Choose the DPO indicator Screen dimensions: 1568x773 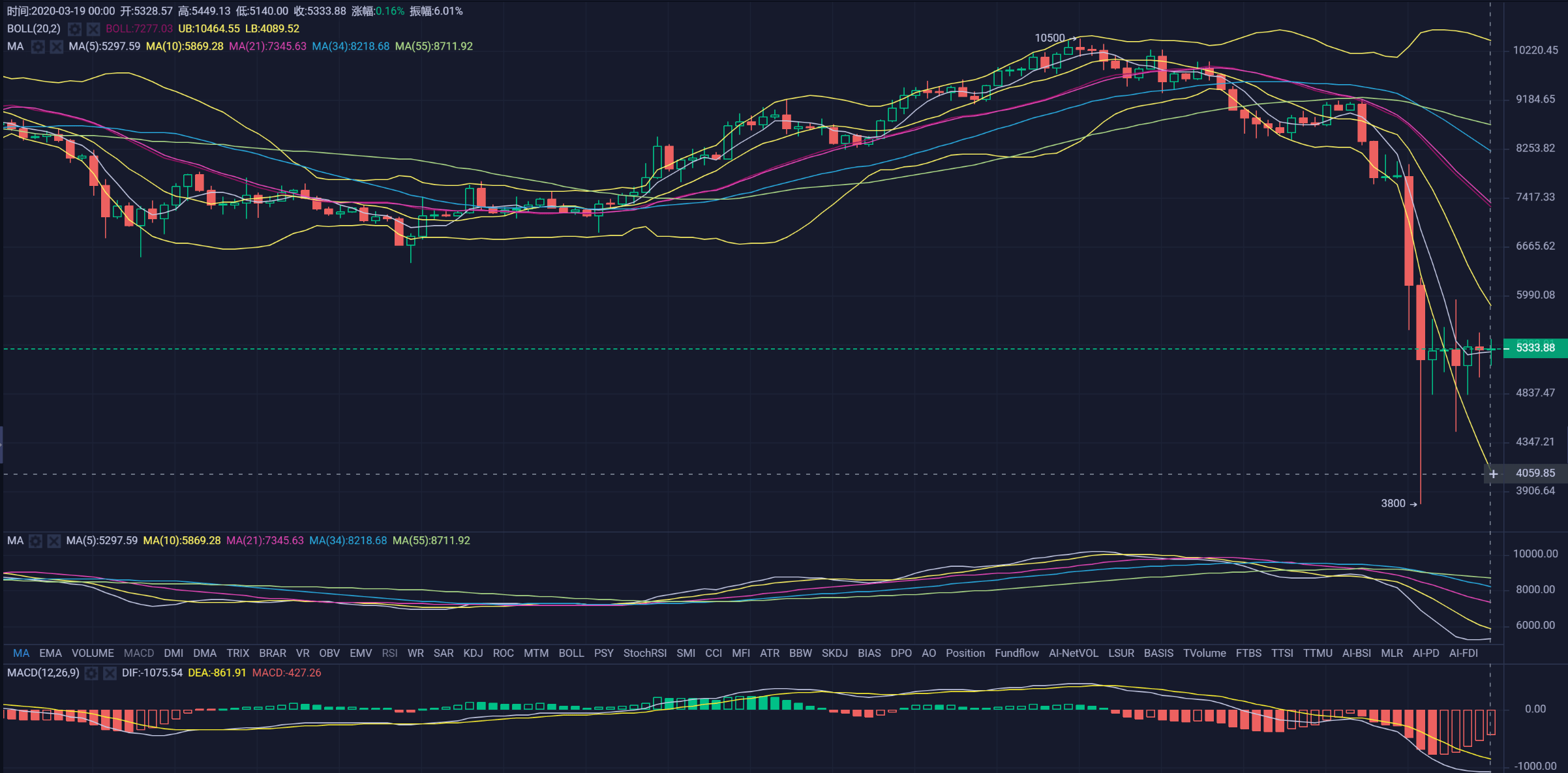click(901, 653)
